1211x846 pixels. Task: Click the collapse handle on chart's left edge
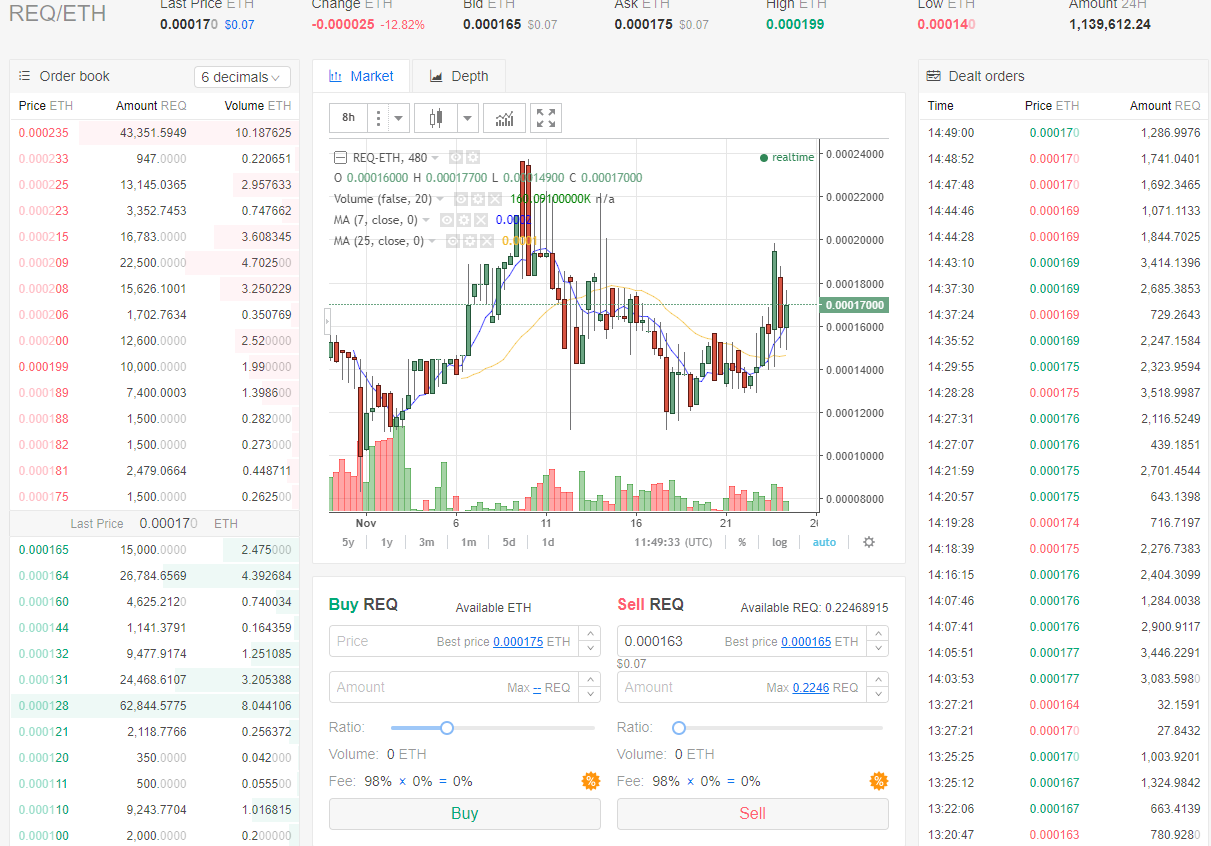[x=326, y=322]
